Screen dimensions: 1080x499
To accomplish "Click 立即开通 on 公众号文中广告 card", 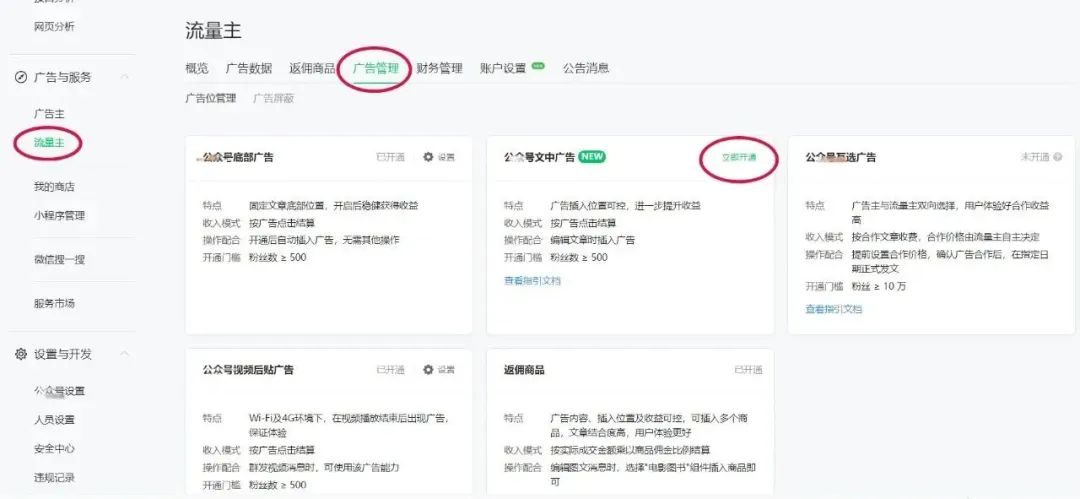I will point(739,157).
